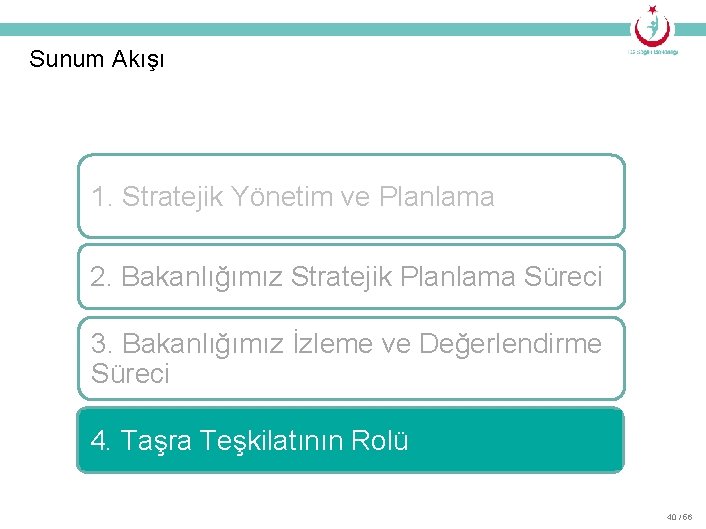Click the word 'Rolü' in the teal box
This screenshot has width=706, height=529.
click(x=380, y=440)
